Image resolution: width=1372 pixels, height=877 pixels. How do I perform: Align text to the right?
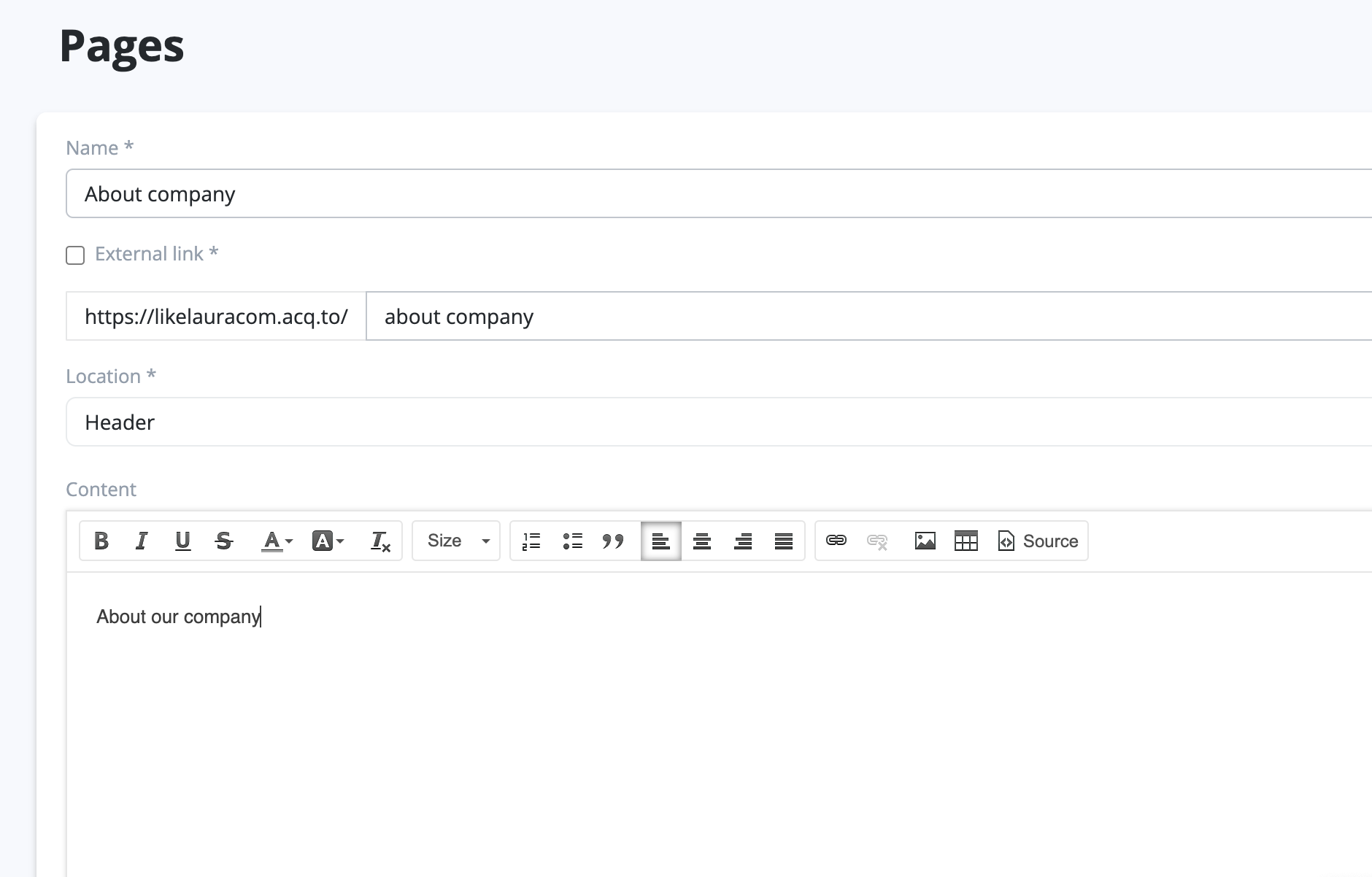click(743, 541)
